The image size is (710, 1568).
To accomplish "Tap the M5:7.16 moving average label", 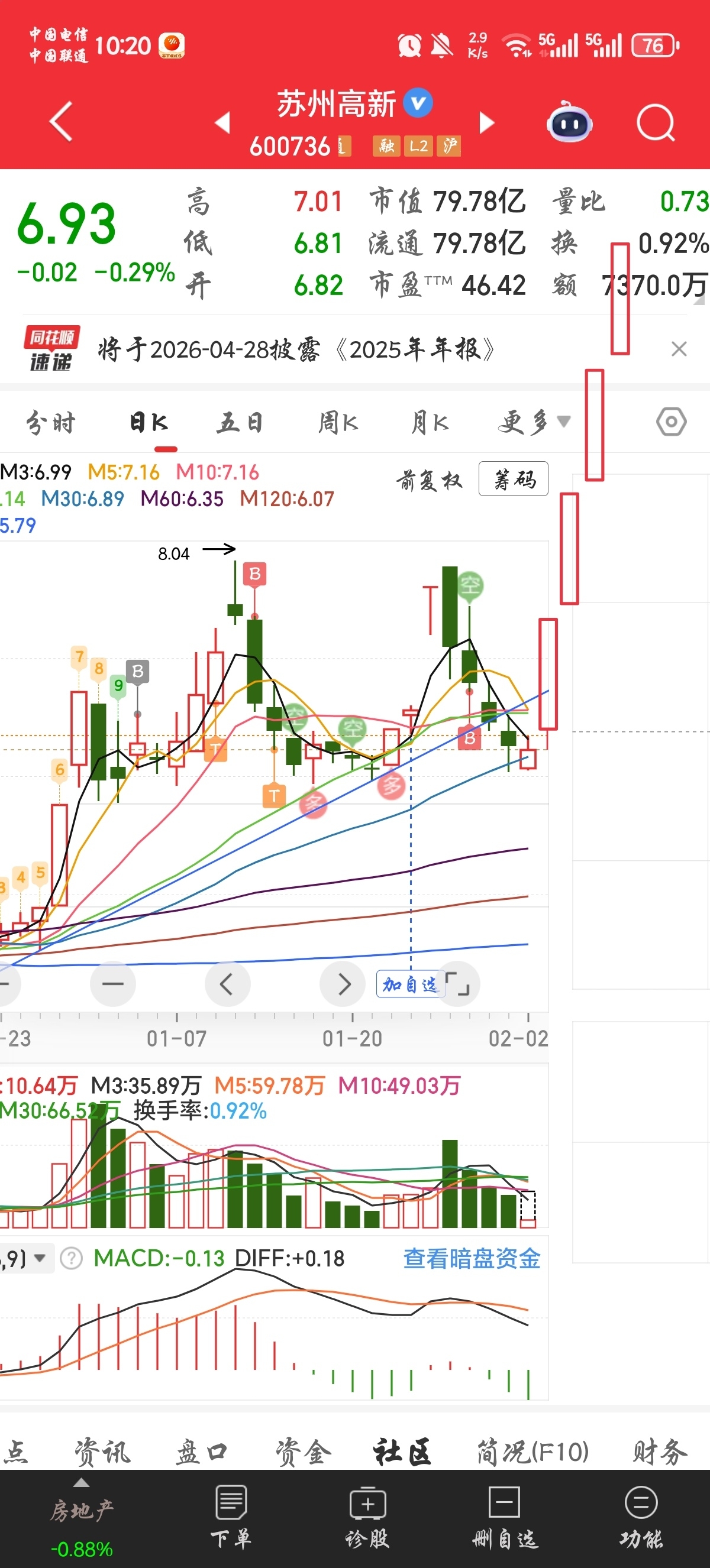I will 124,472.
